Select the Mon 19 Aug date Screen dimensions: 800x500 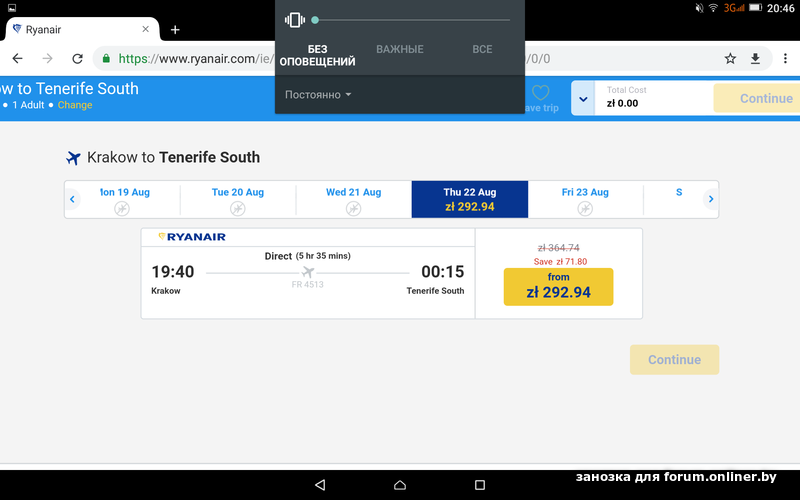[x=122, y=199]
